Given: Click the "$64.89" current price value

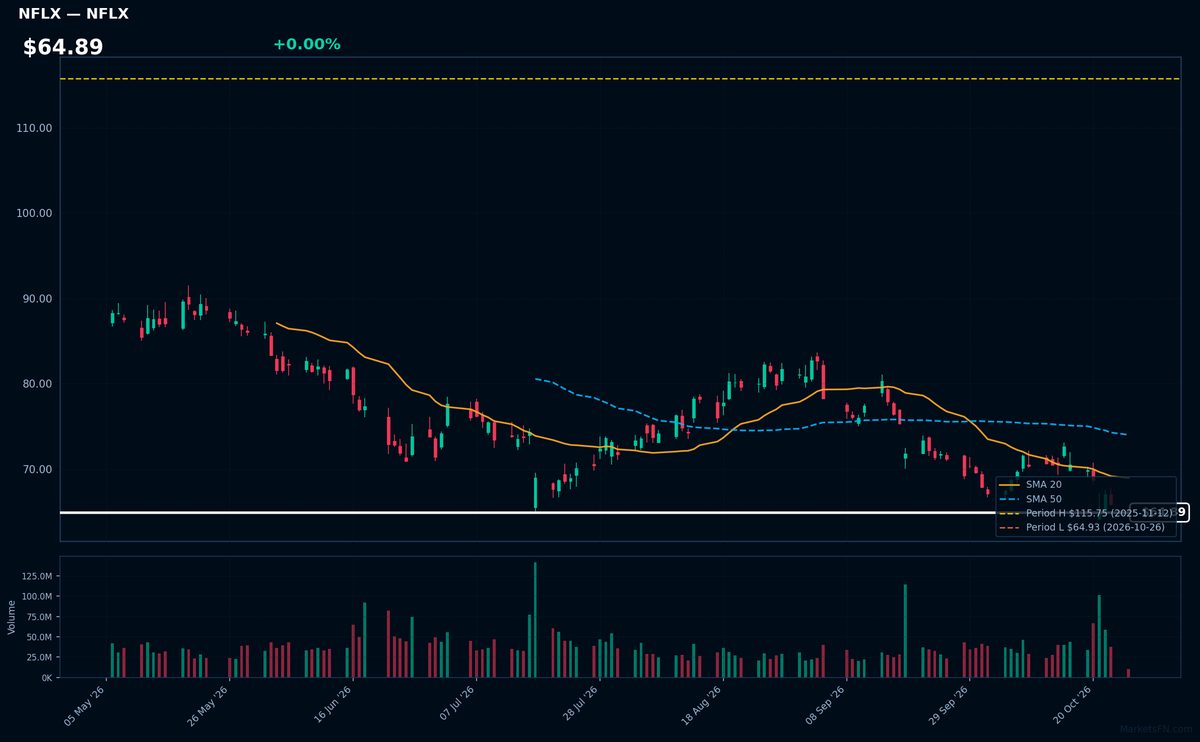Looking at the screenshot, I should (63, 47).
